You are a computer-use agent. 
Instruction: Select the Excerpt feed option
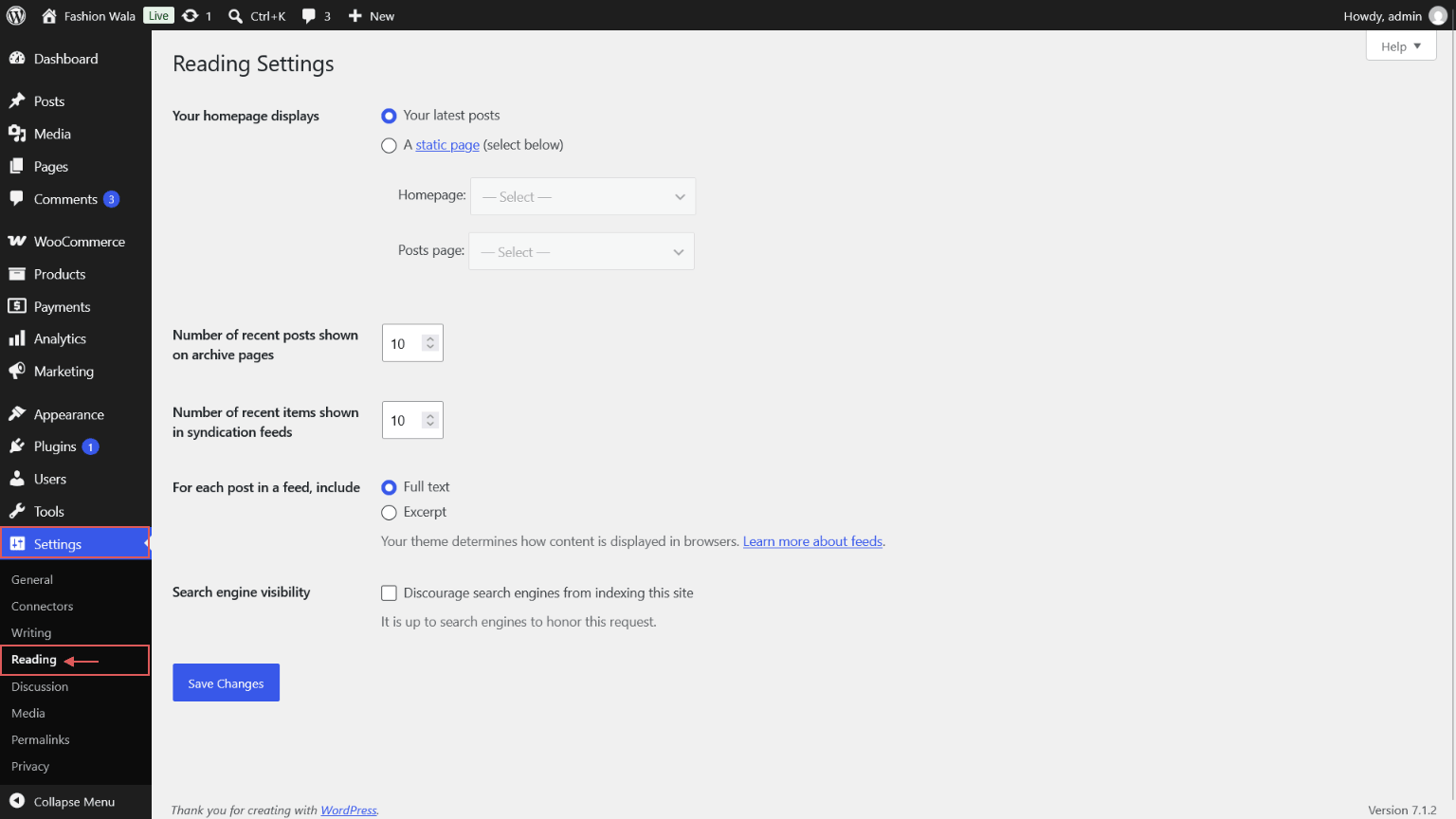click(x=389, y=513)
